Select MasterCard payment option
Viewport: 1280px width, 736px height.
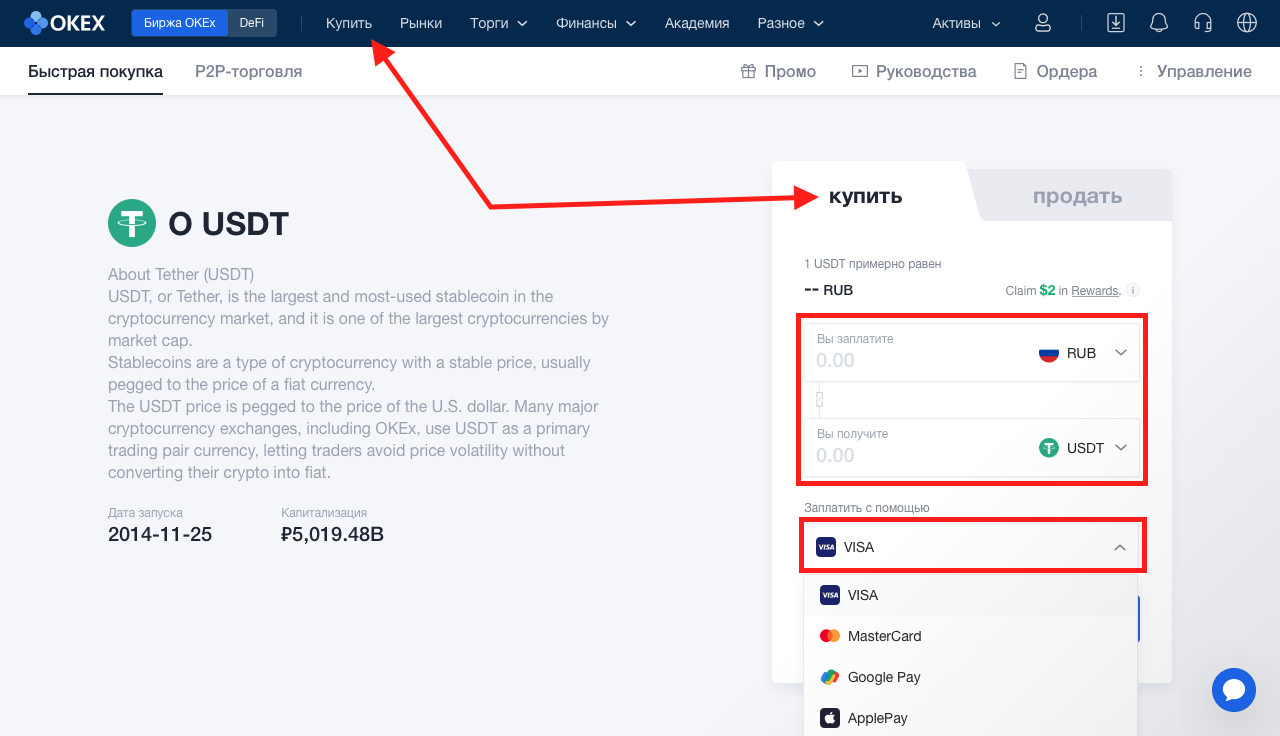click(x=970, y=636)
